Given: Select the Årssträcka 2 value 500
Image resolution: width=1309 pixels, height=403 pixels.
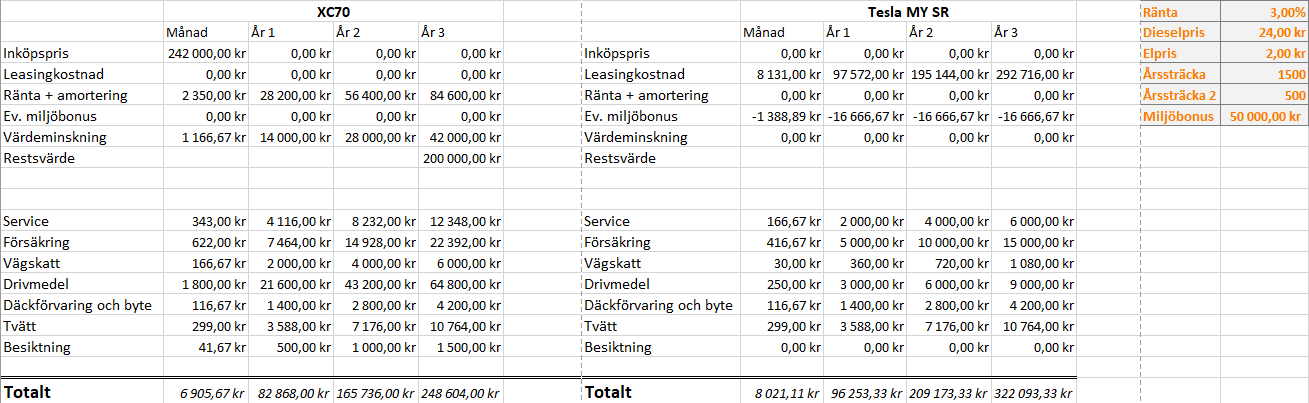Looking at the screenshot, I should pyautogui.click(x=1265, y=95).
